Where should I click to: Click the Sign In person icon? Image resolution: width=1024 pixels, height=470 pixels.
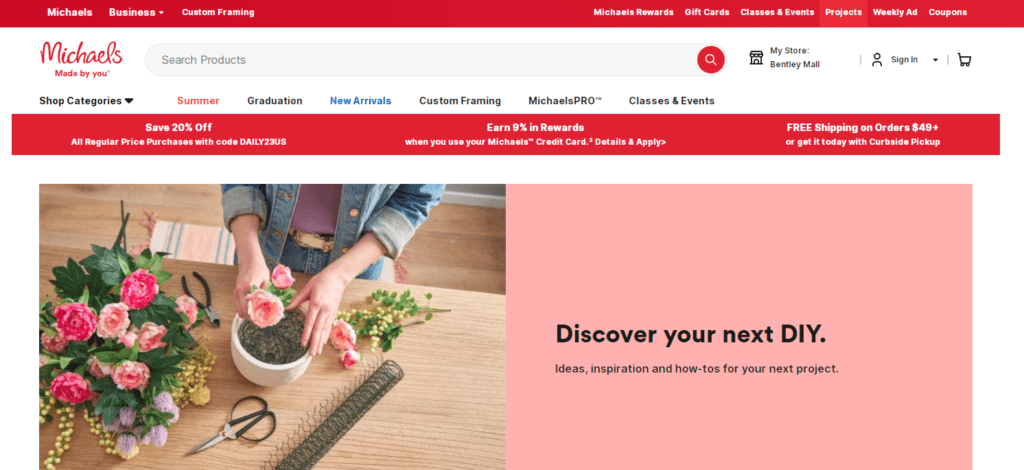coord(877,59)
